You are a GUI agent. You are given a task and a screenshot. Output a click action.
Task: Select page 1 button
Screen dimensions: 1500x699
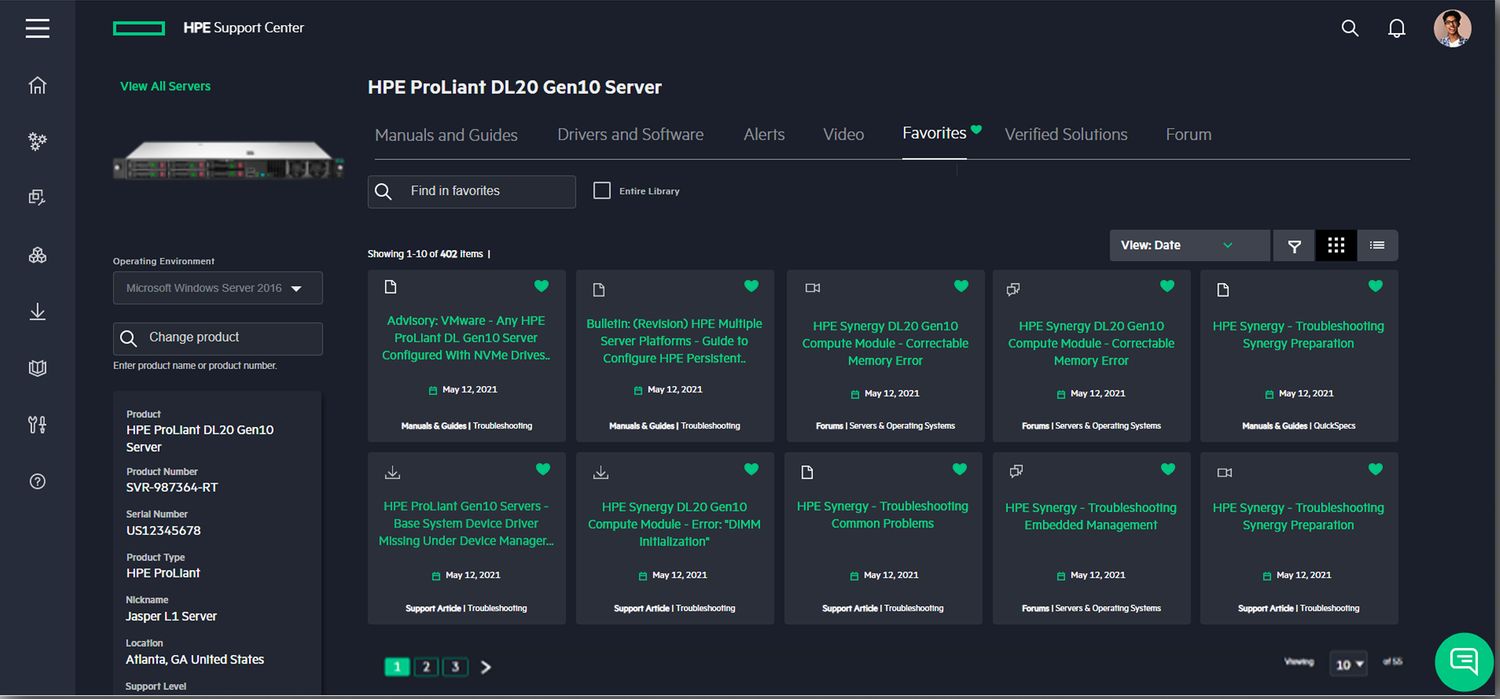coord(397,666)
